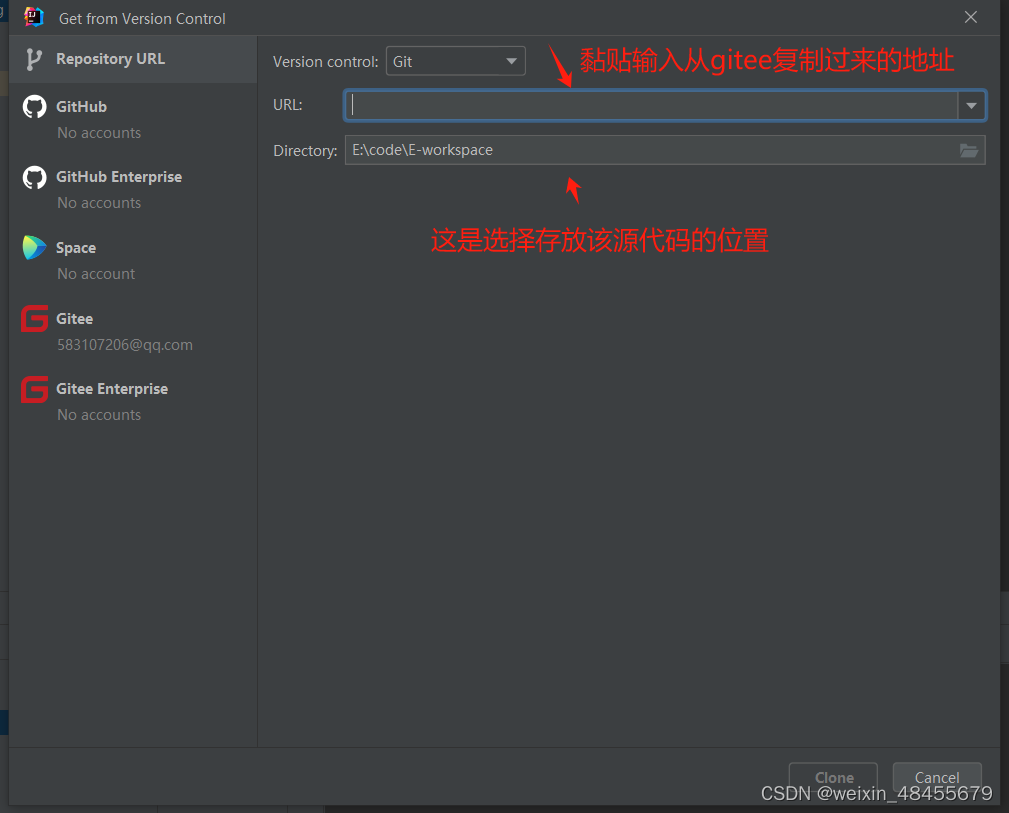Select the GitHub icon in the sidebar
The width and height of the screenshot is (1009, 813).
pyautogui.click(x=34, y=106)
